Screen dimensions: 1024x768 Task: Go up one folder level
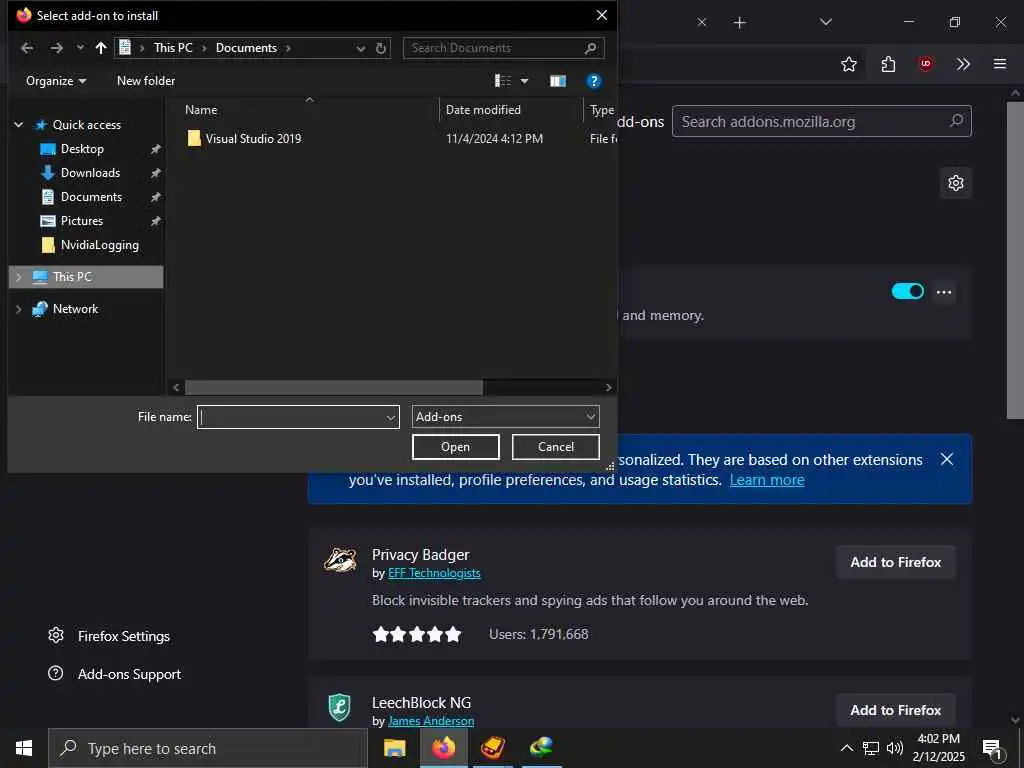(x=101, y=48)
